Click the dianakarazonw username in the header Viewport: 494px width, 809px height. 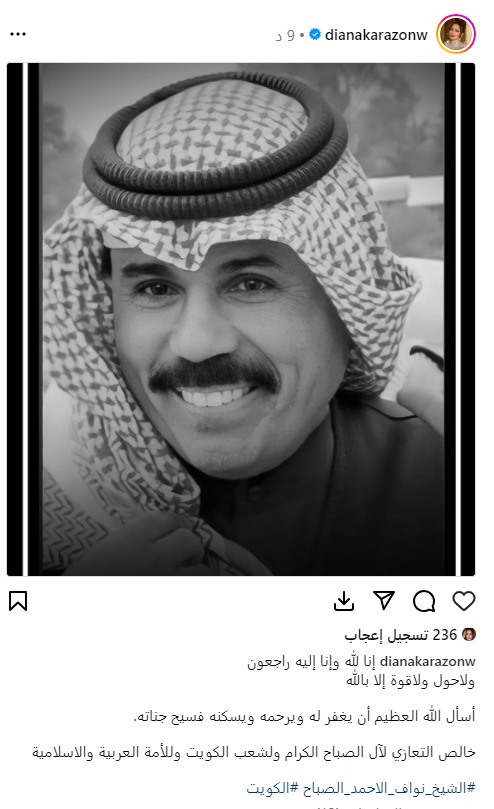point(376,35)
